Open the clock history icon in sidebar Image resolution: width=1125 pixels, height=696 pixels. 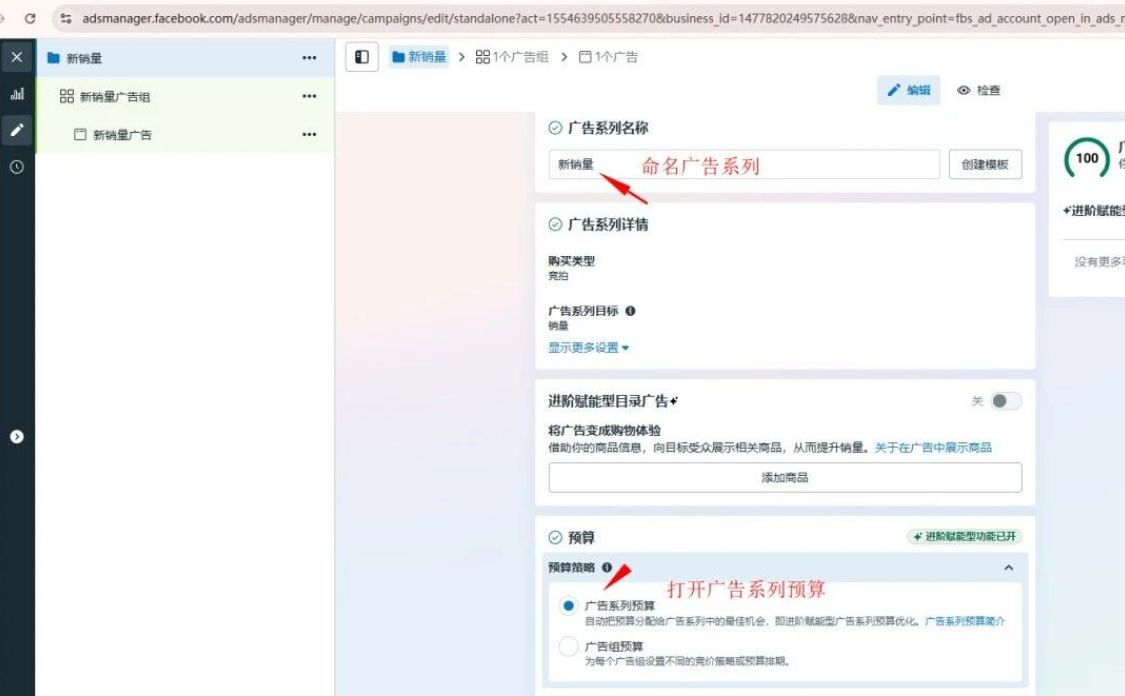point(17,166)
